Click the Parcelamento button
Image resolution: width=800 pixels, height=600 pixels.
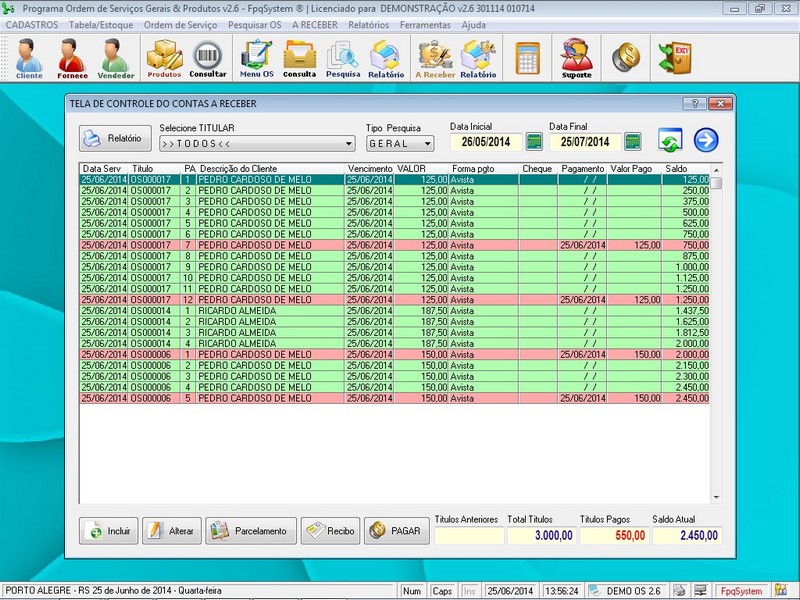251,531
